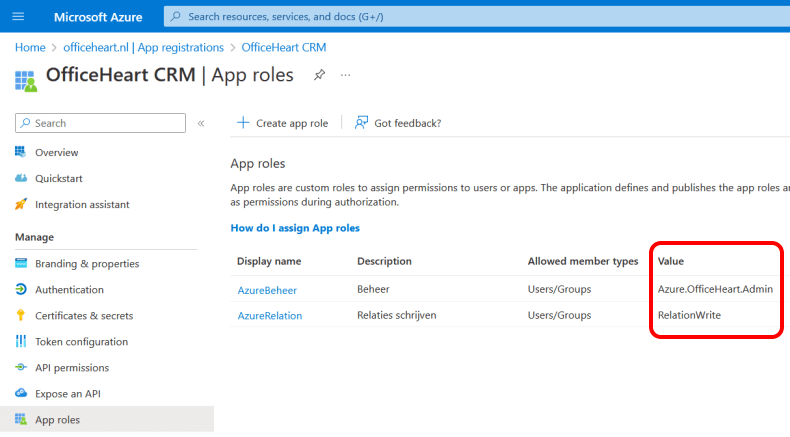The width and height of the screenshot is (790, 437).
Task: Go to Home breadcrumb
Action: tap(30, 47)
